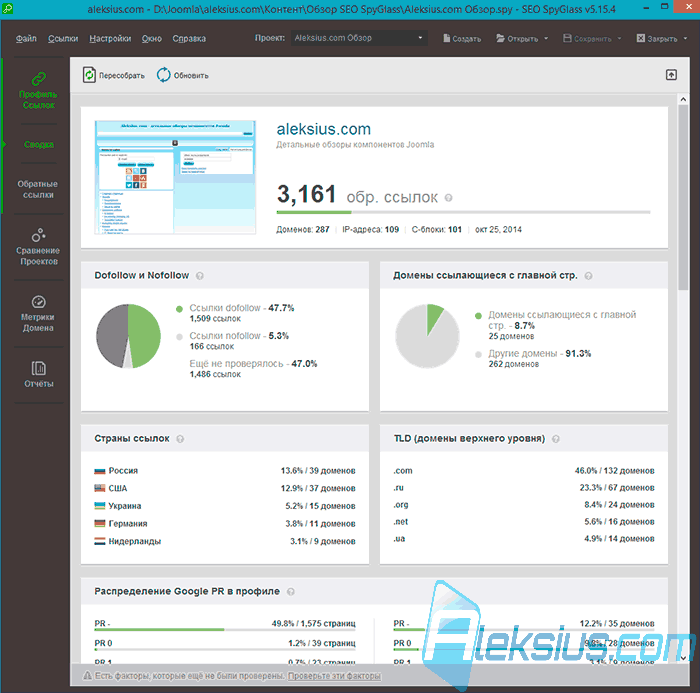Click the '5.6% / 16 доменов' .net value
The width and height of the screenshot is (700, 693).
pos(619,522)
